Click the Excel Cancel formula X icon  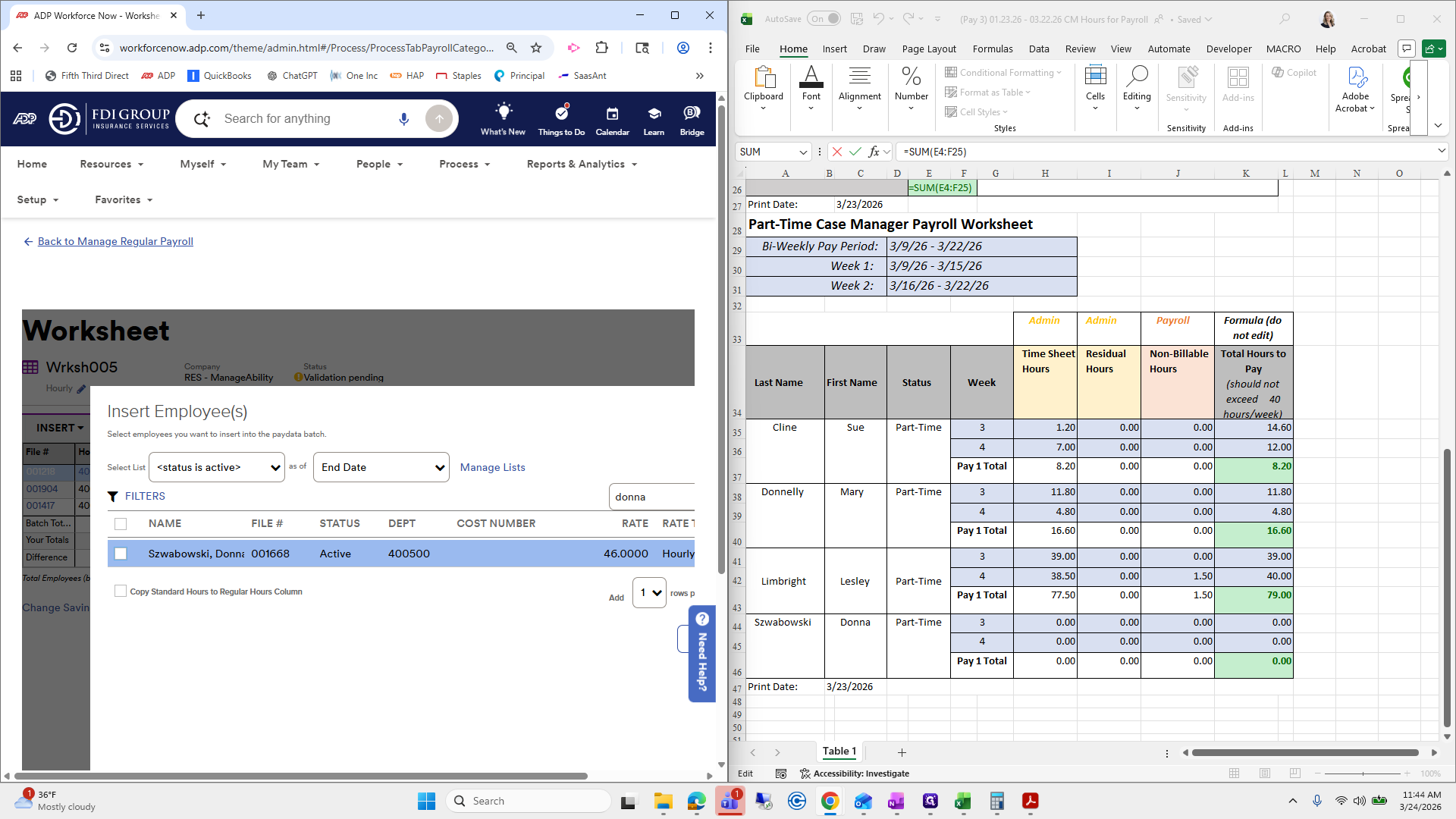[836, 152]
